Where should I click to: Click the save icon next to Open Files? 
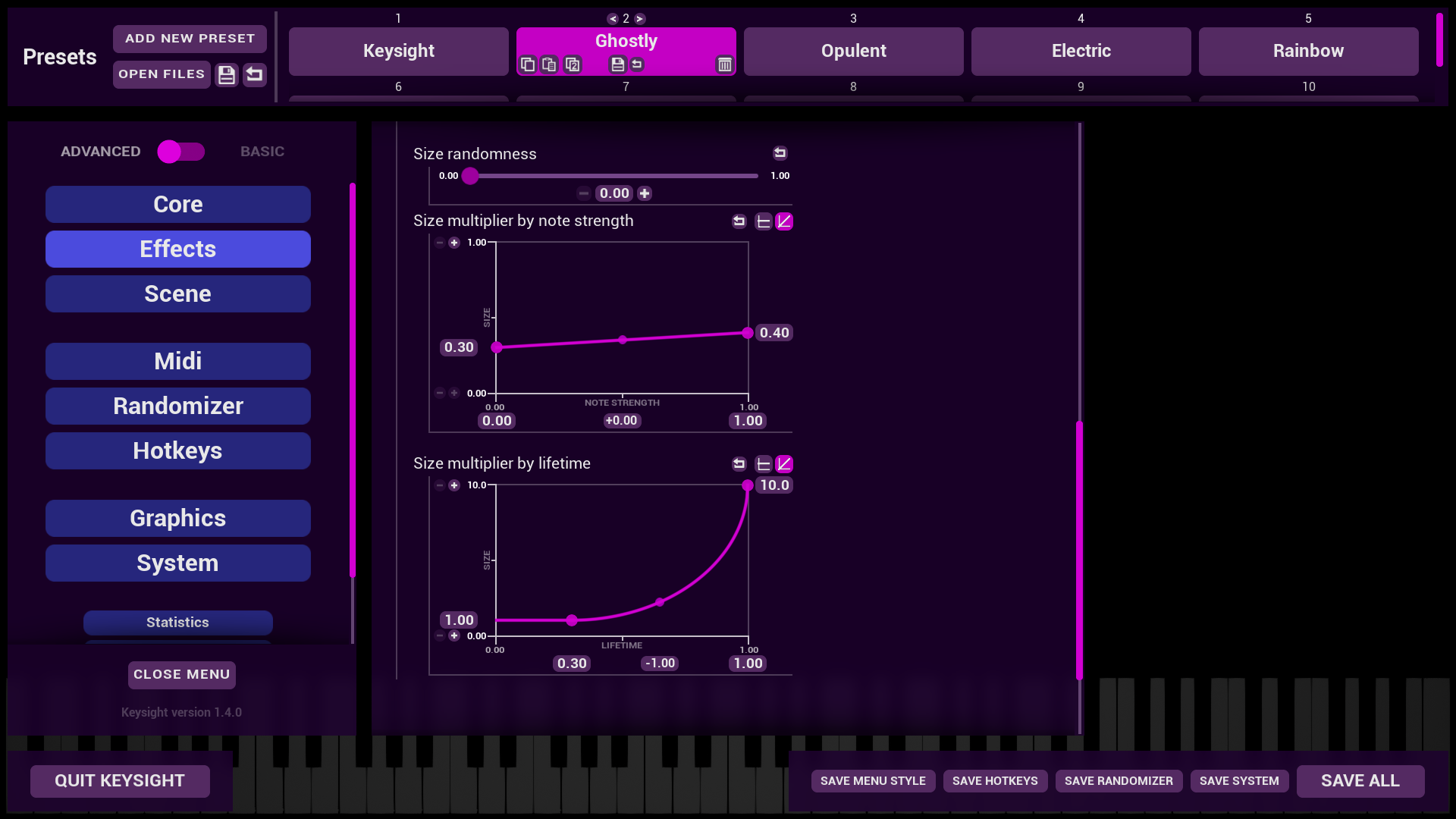pos(226,74)
